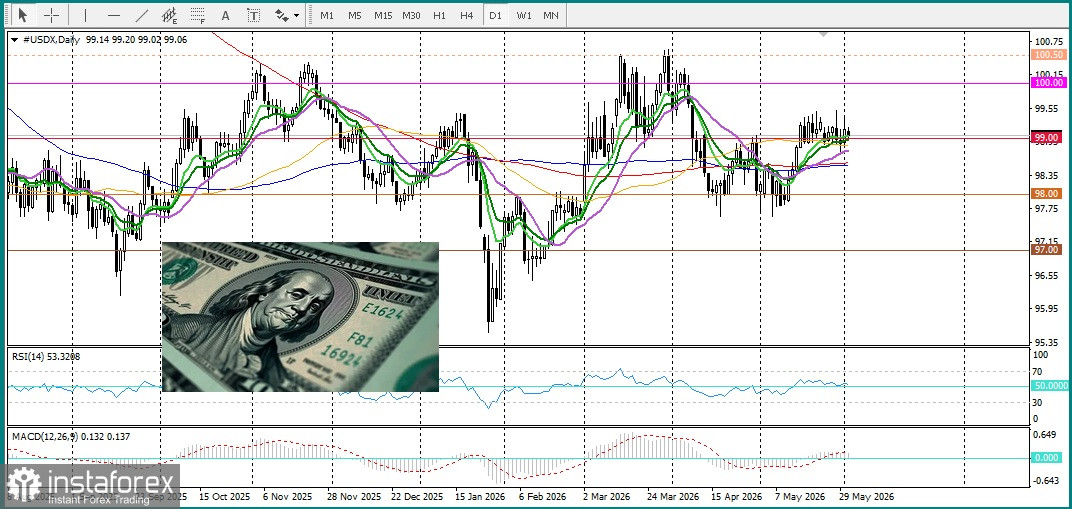Viewport: 1072px width, 509px height.
Task: Click the MACD(12,26,9) indicator label
Action: pyautogui.click(x=70, y=436)
